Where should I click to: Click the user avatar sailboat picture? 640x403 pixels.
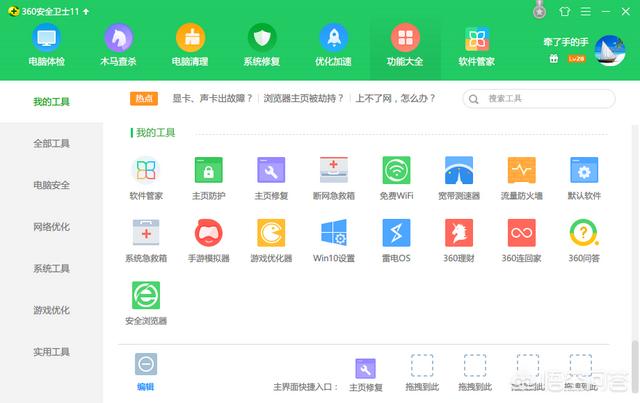click(x=610, y=51)
